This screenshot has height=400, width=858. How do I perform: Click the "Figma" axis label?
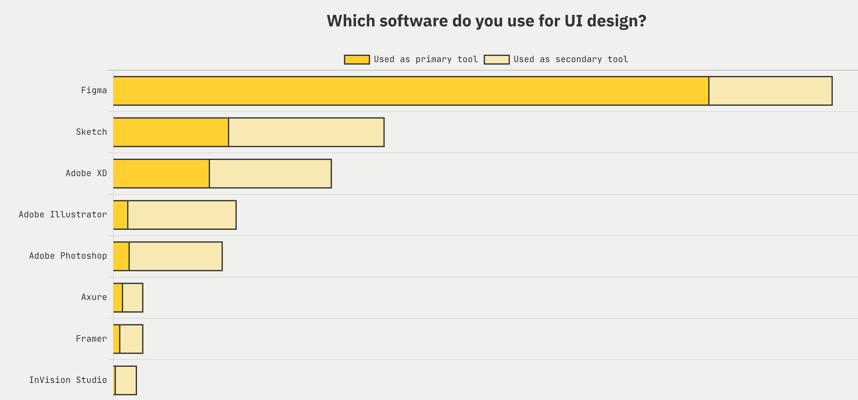click(94, 91)
